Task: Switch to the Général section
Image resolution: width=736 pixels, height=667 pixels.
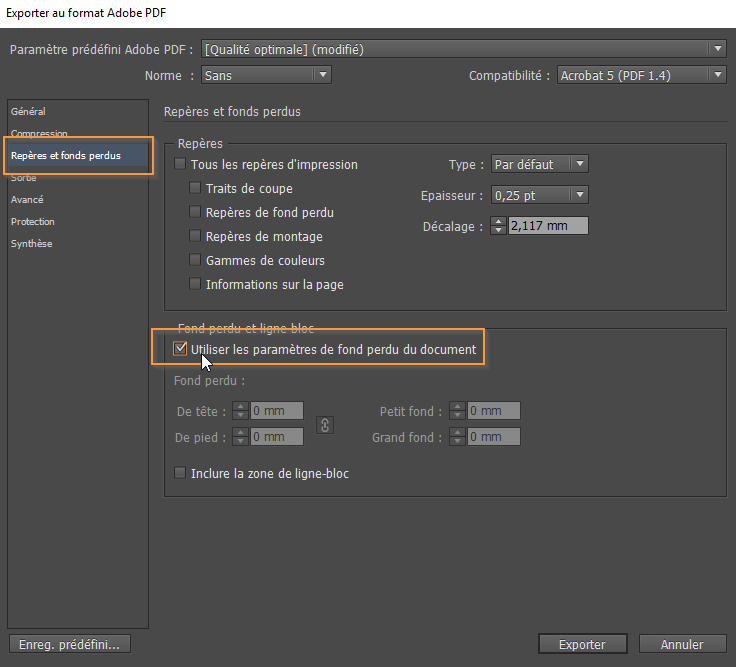Action: pyautogui.click(x=28, y=112)
